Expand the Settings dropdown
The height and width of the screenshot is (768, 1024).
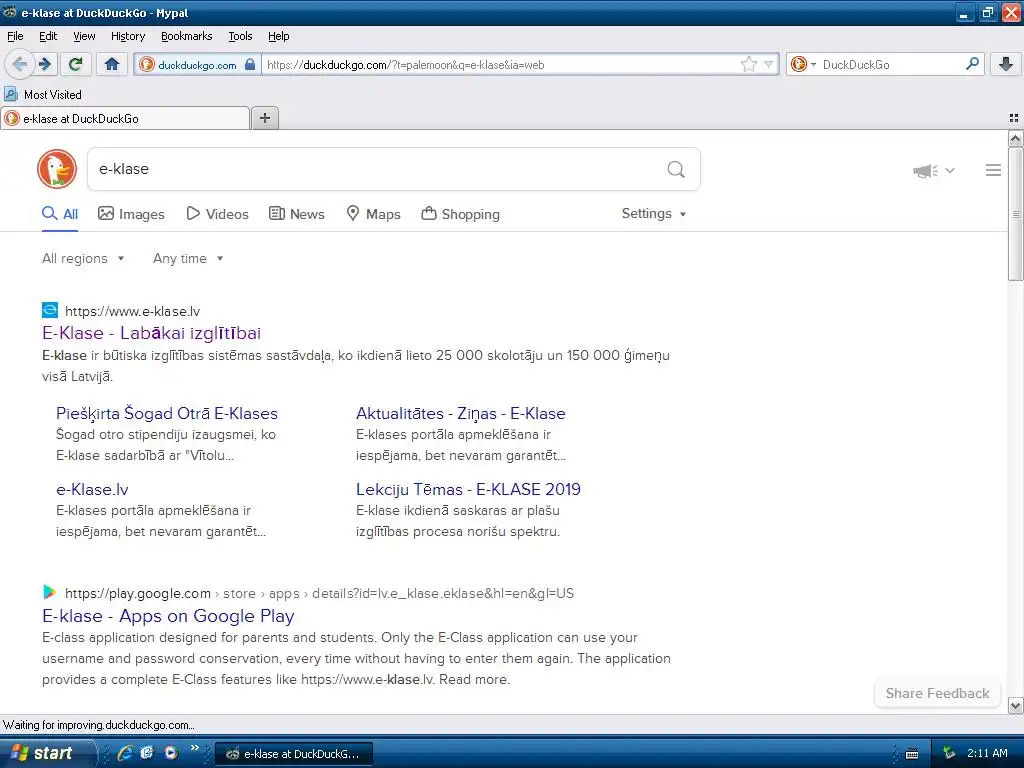click(x=654, y=214)
